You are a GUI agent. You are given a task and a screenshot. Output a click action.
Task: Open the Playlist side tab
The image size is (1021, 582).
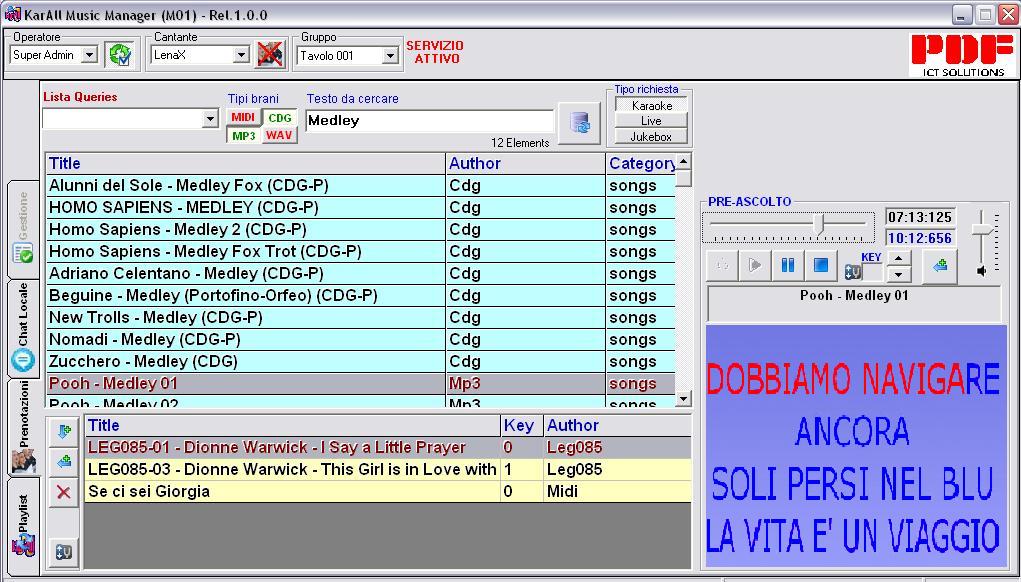[23, 525]
